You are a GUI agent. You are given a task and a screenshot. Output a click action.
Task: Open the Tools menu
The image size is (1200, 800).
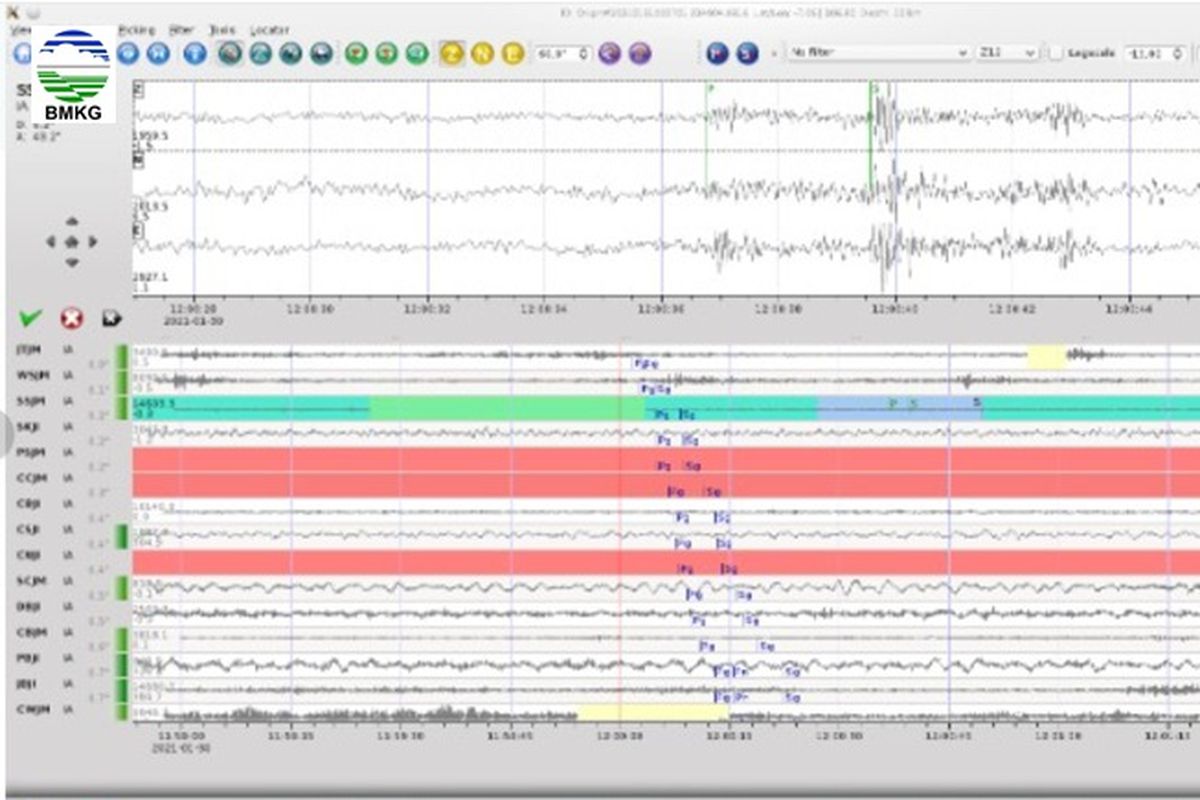click(x=222, y=30)
